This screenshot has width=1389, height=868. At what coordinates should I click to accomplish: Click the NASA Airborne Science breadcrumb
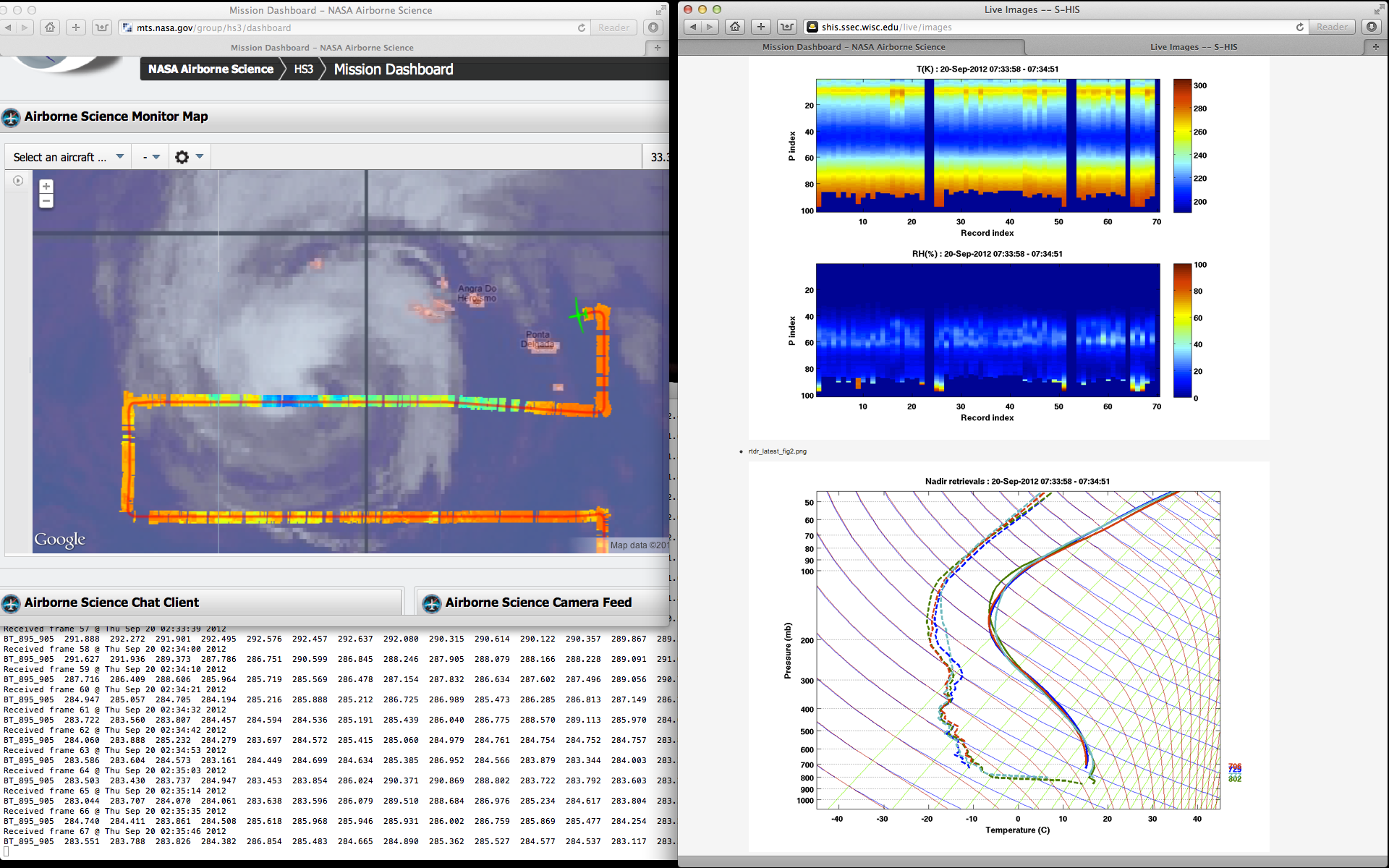[x=211, y=69]
